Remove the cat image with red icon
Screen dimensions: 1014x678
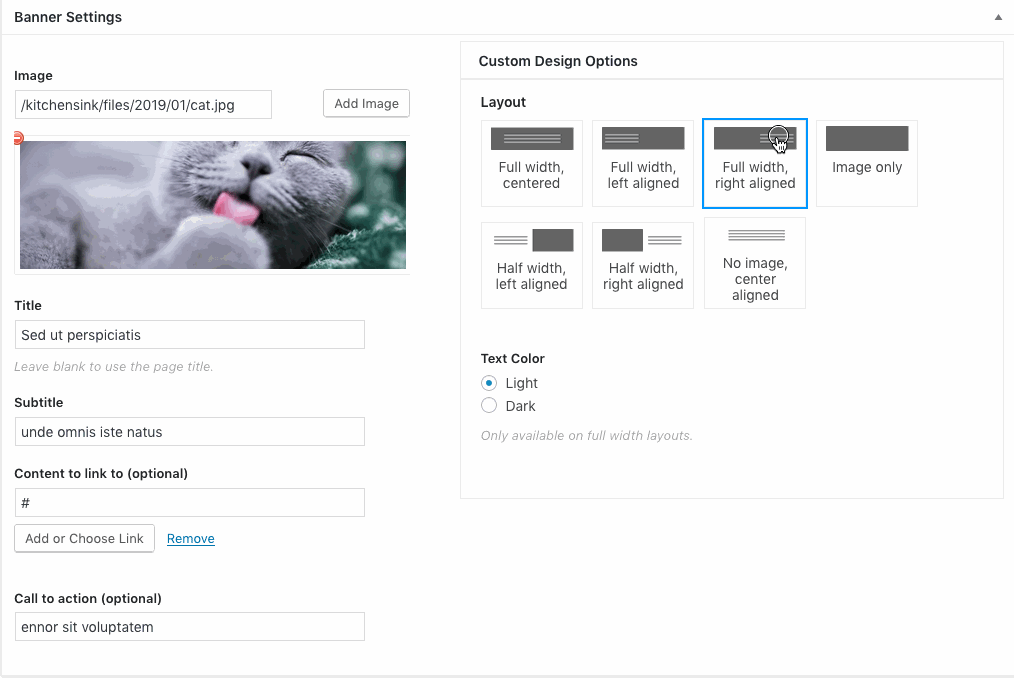pyautogui.click(x=18, y=139)
